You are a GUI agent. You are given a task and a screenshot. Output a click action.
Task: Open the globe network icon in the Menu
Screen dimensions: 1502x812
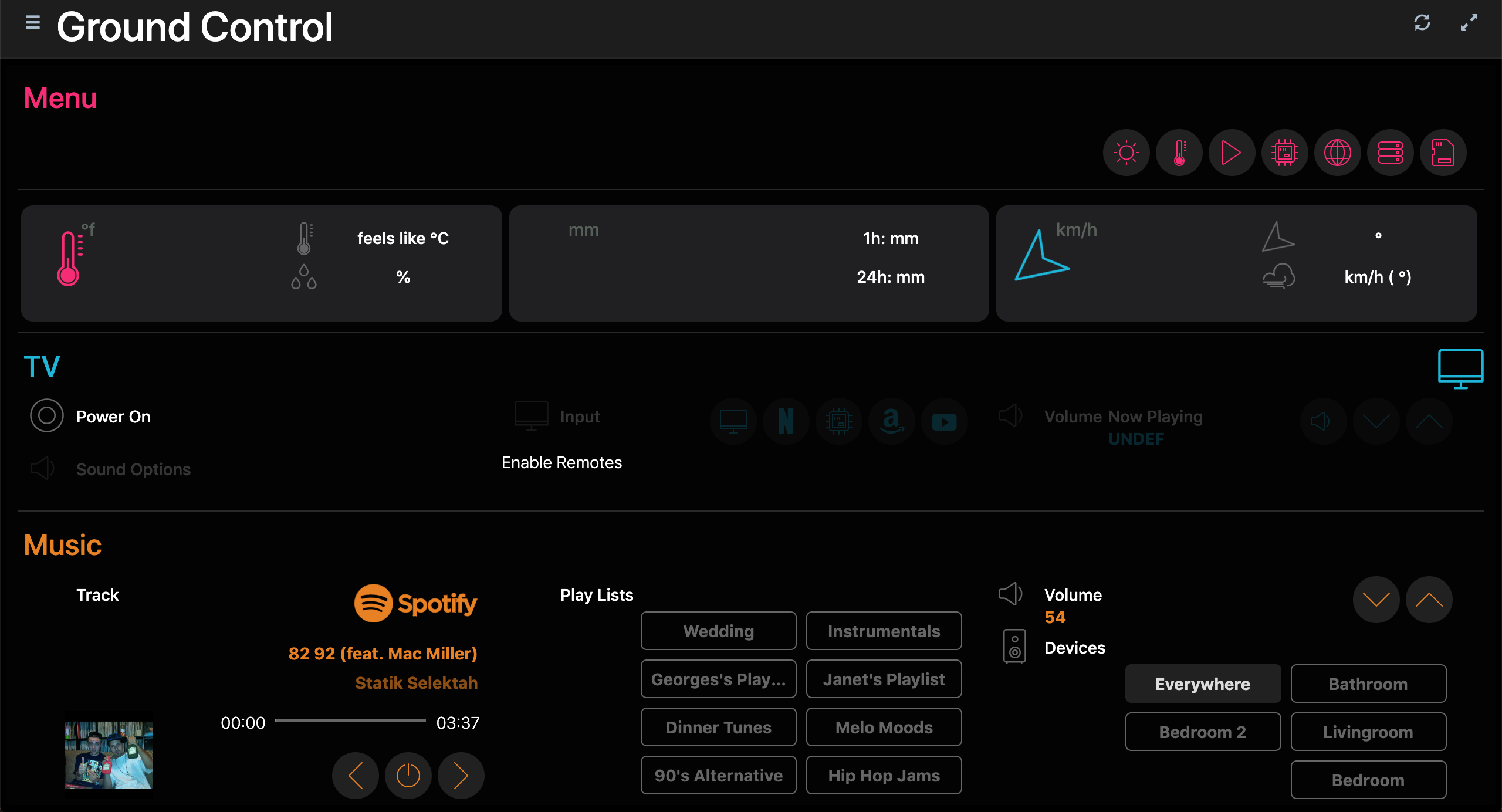(1337, 153)
